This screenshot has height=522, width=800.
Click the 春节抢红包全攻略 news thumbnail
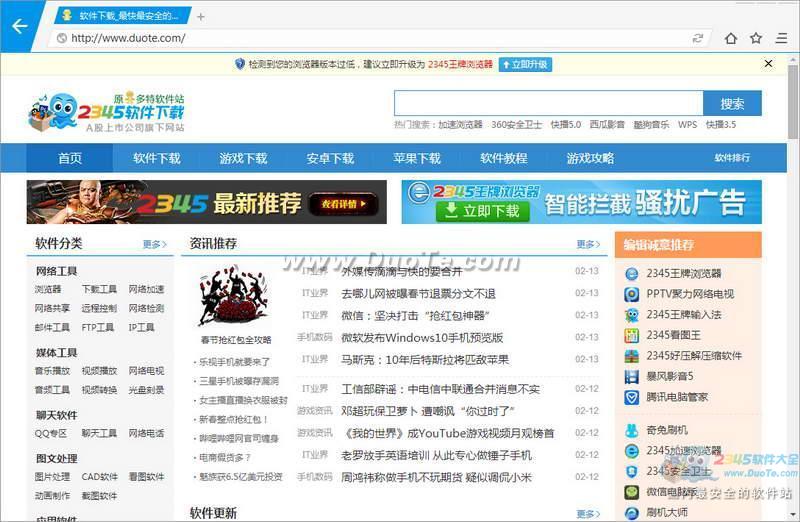click(x=235, y=296)
